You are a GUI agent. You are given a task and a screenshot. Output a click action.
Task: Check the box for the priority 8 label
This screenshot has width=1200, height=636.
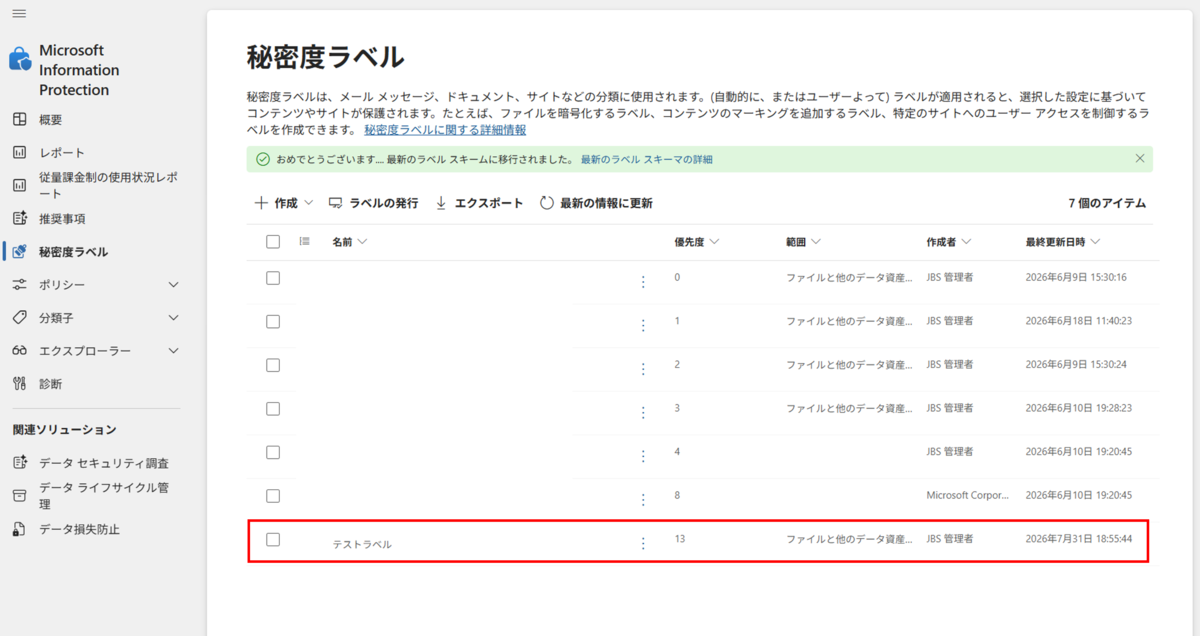[x=273, y=495]
